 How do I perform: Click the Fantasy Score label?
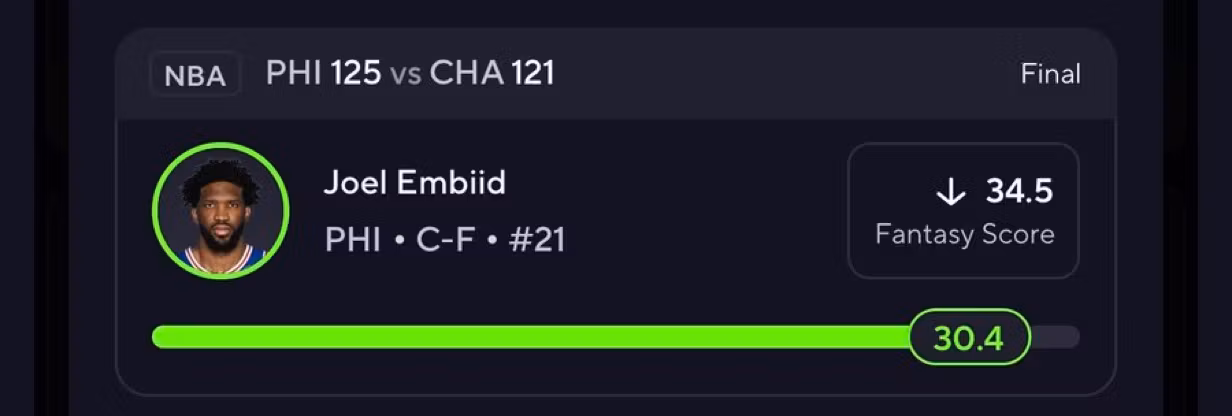[x=965, y=235]
